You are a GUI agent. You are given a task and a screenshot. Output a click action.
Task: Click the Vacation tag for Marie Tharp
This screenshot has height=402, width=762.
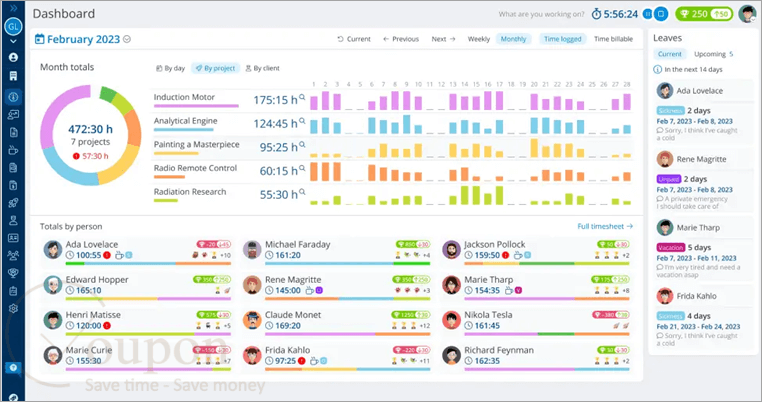pos(670,247)
